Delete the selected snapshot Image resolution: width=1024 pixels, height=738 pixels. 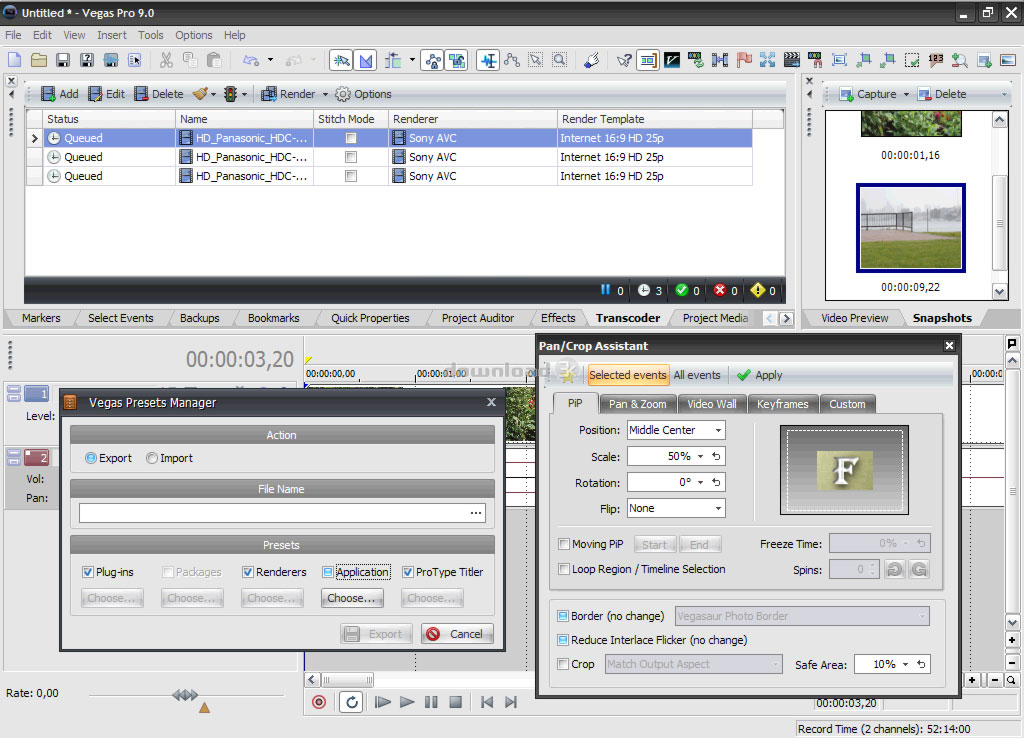[x=941, y=95]
